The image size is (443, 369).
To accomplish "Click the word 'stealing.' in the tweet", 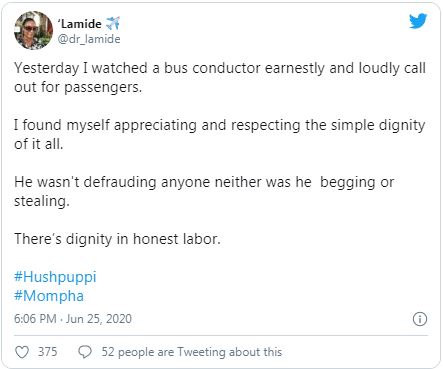I will [42, 201].
